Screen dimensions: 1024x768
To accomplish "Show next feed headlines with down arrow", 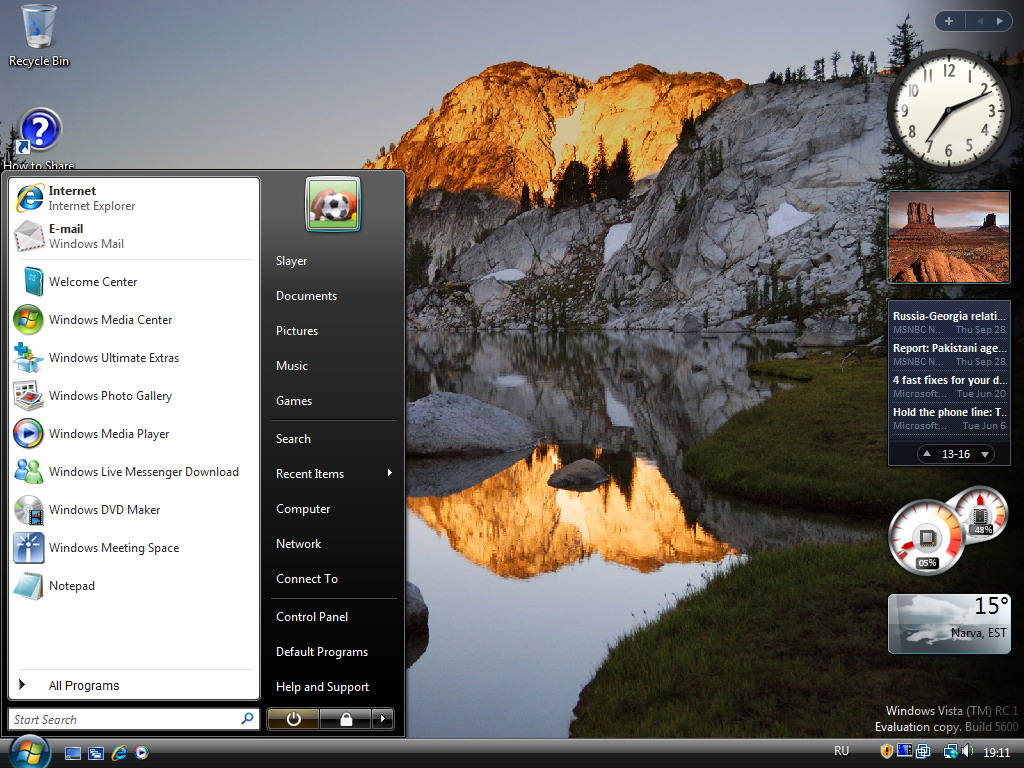I will click(x=985, y=454).
